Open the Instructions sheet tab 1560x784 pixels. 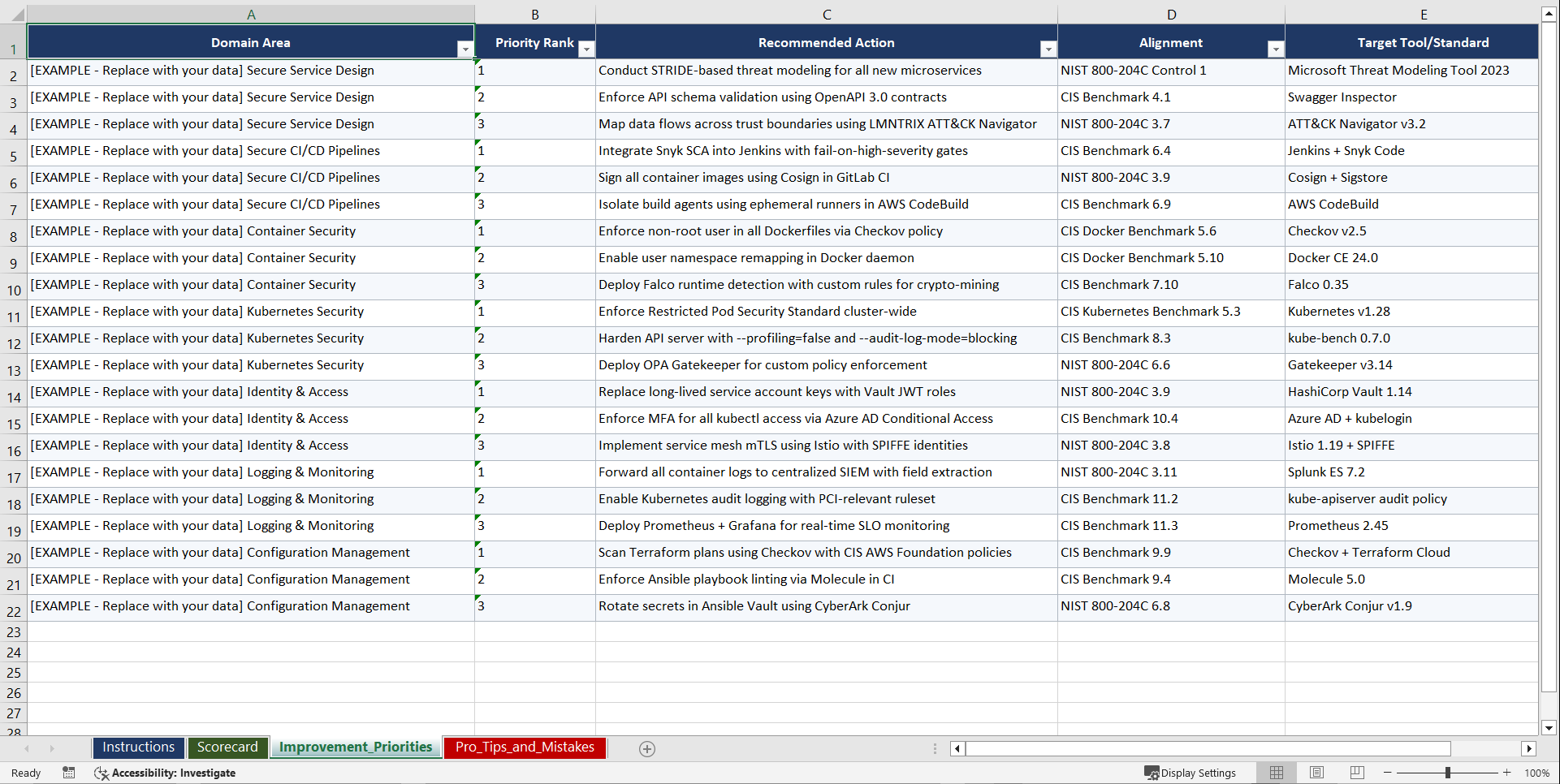(138, 747)
